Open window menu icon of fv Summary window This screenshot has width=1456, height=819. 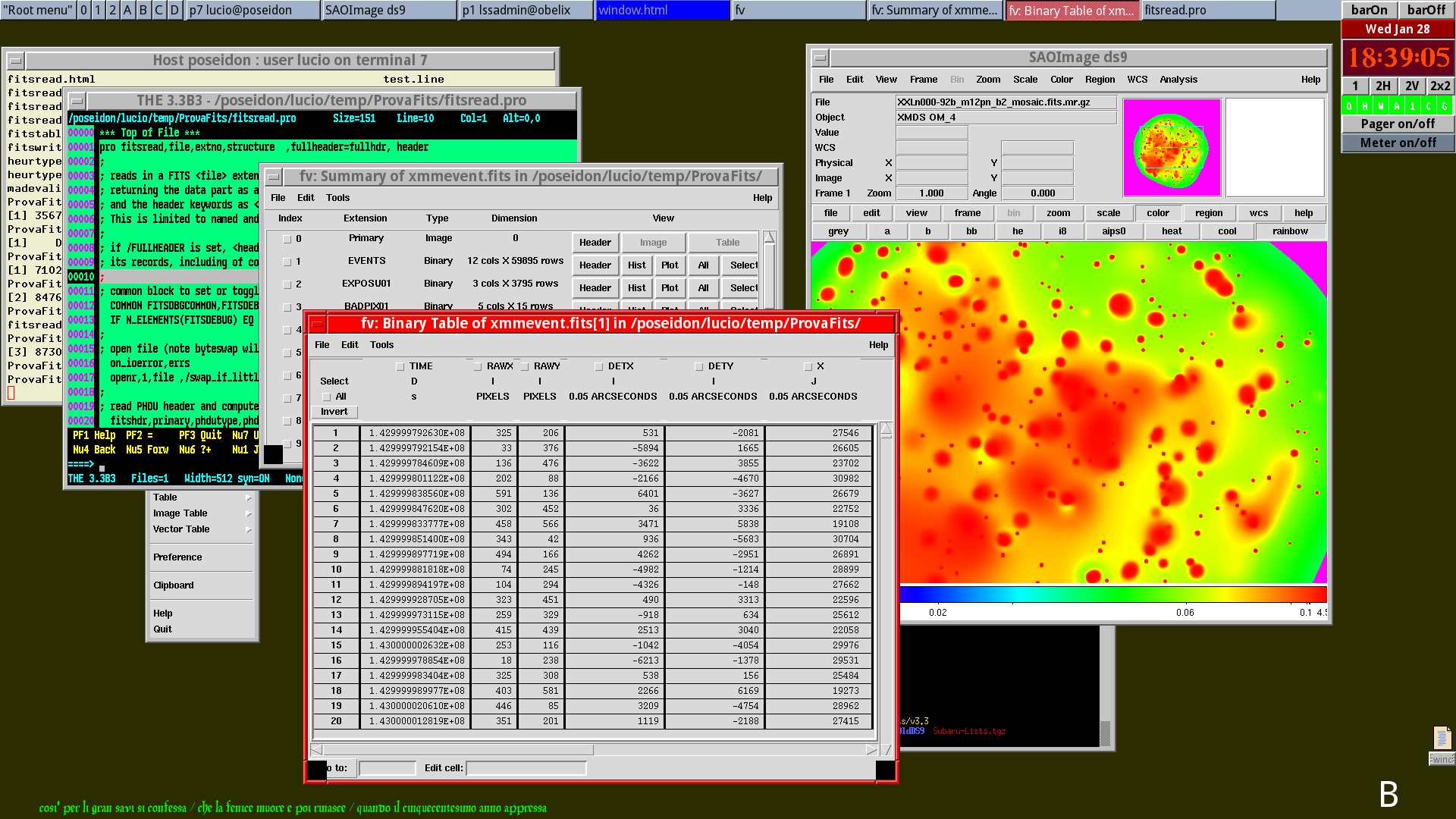coord(273,177)
